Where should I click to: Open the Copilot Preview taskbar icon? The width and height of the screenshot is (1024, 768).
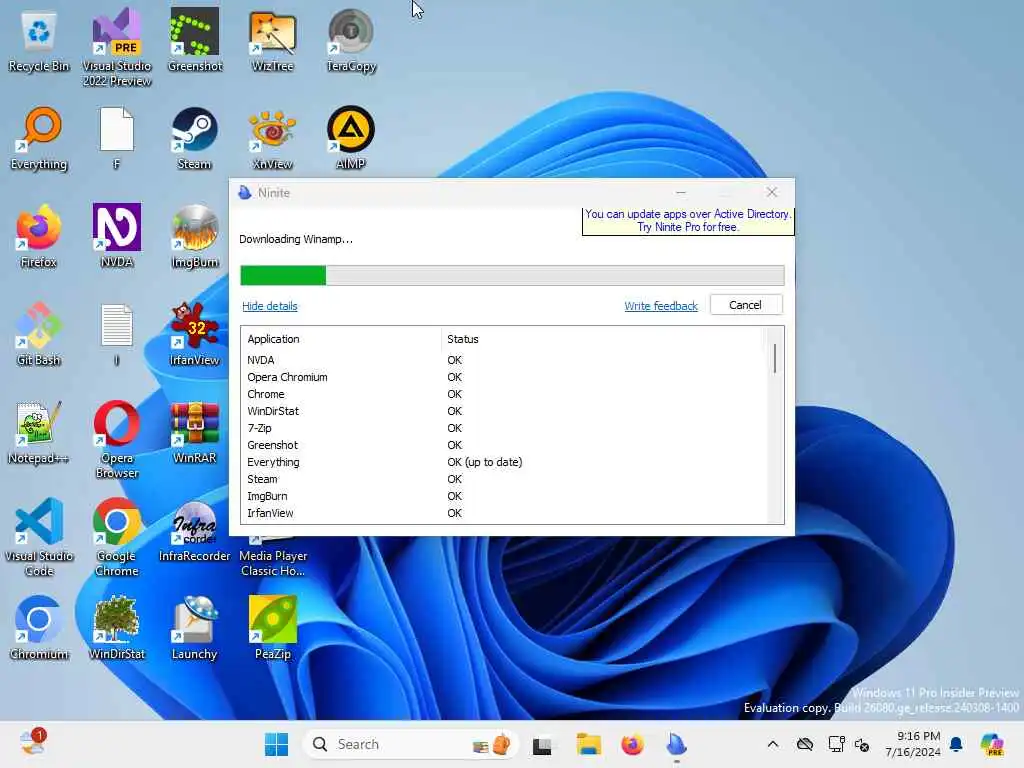[993, 744]
